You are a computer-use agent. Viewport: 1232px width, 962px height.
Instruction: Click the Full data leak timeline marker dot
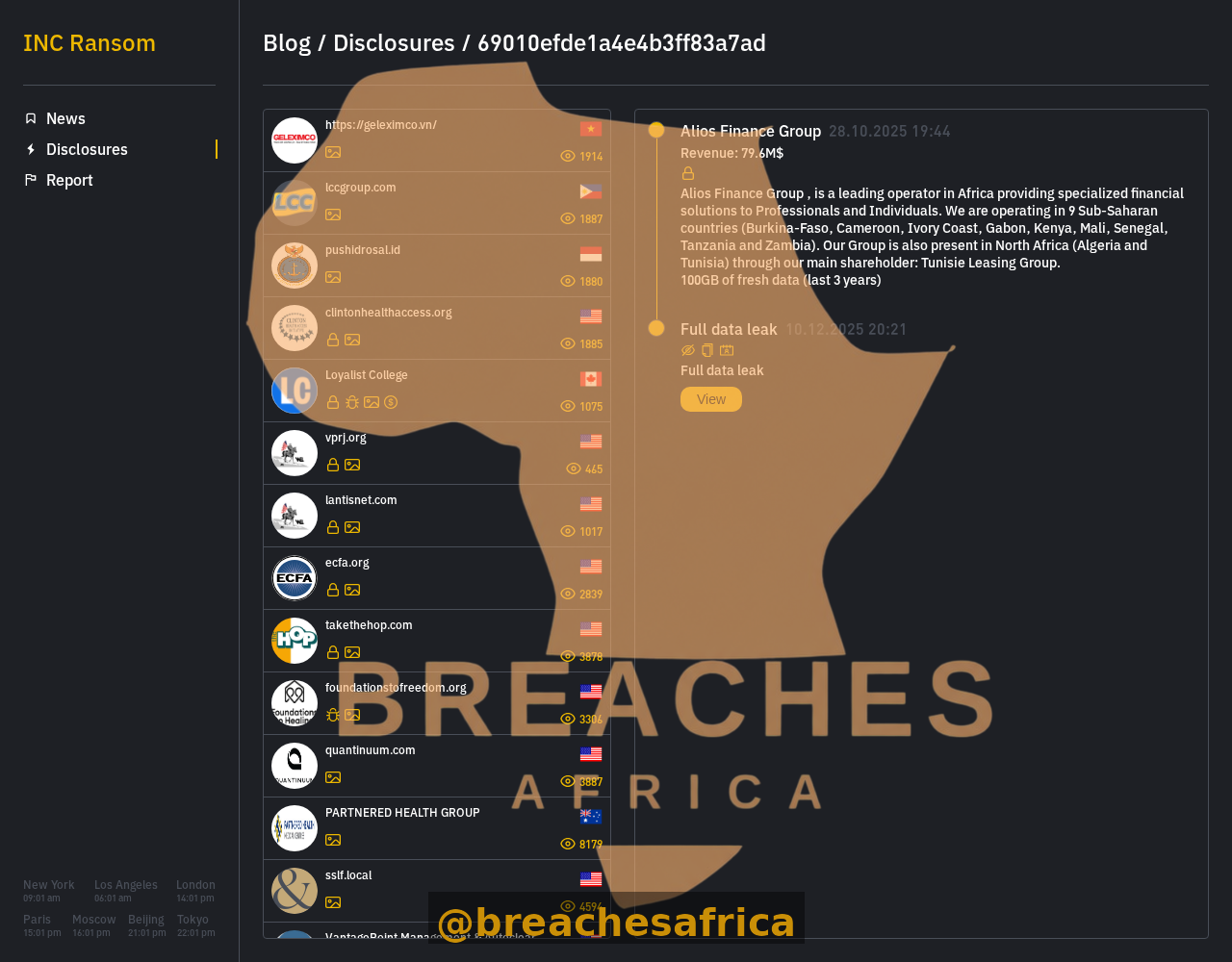click(656, 328)
